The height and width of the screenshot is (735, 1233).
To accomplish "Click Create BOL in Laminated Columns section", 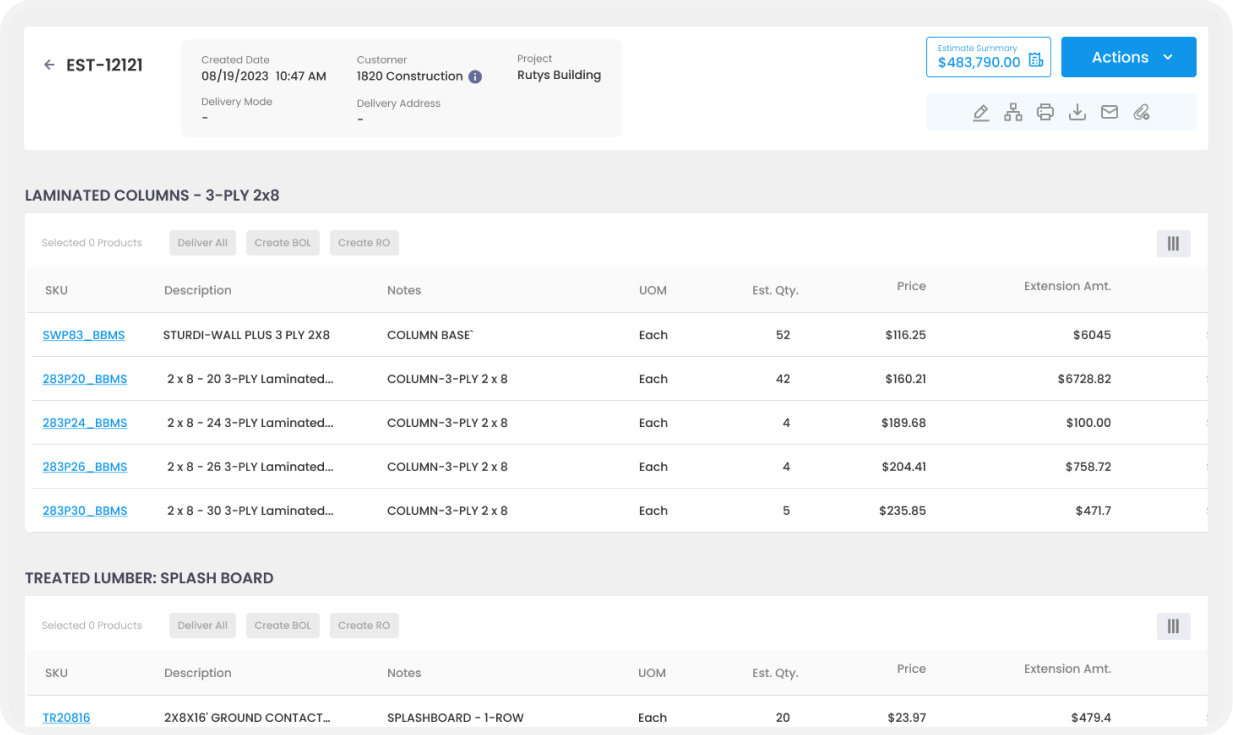I will click(x=283, y=243).
